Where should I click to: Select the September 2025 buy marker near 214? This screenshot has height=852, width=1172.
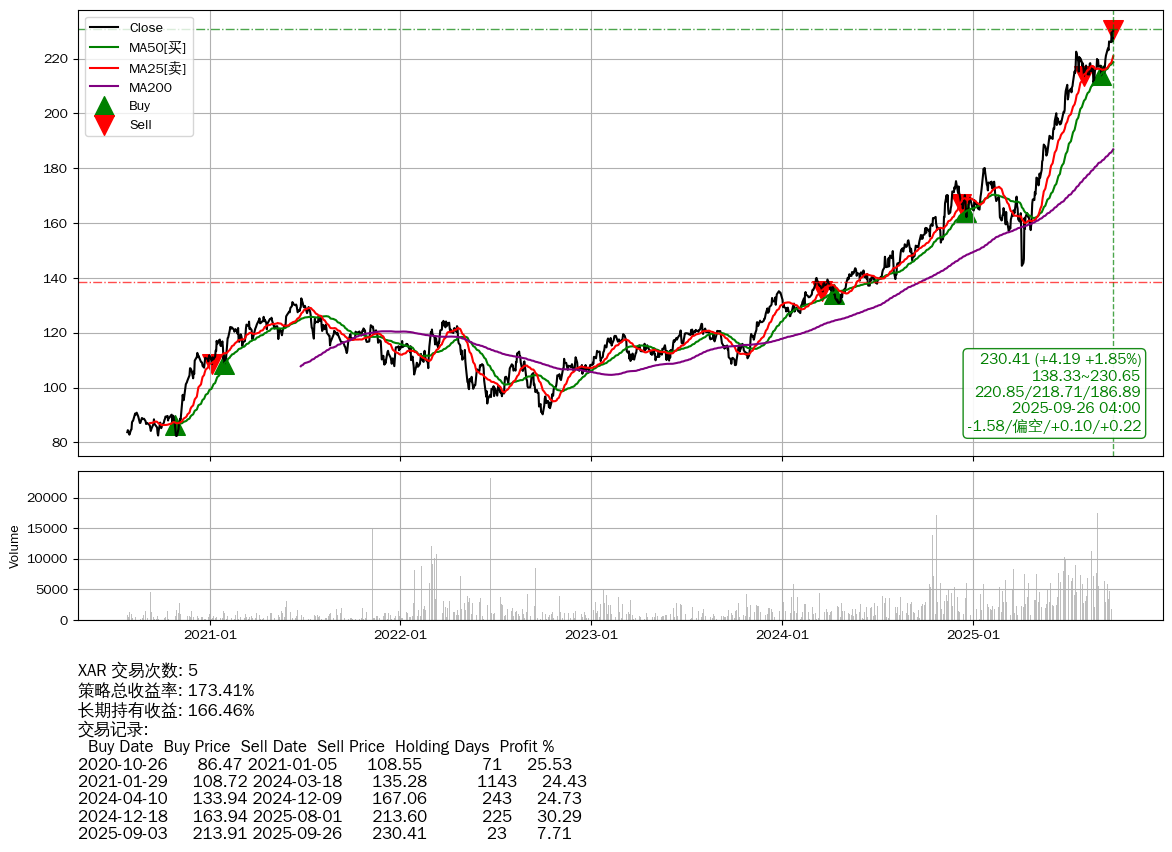point(1101,76)
